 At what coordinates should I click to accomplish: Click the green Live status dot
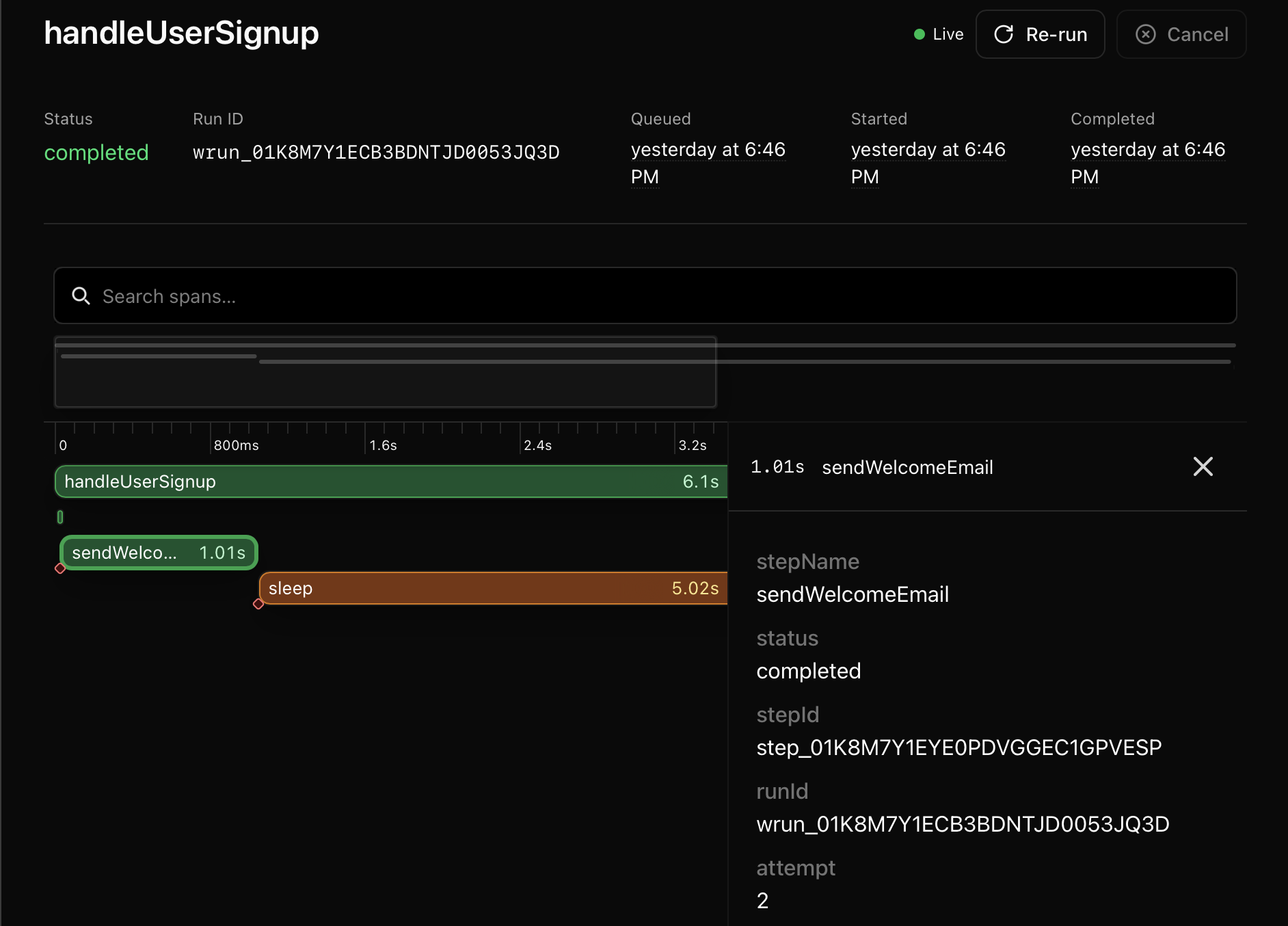coord(920,34)
